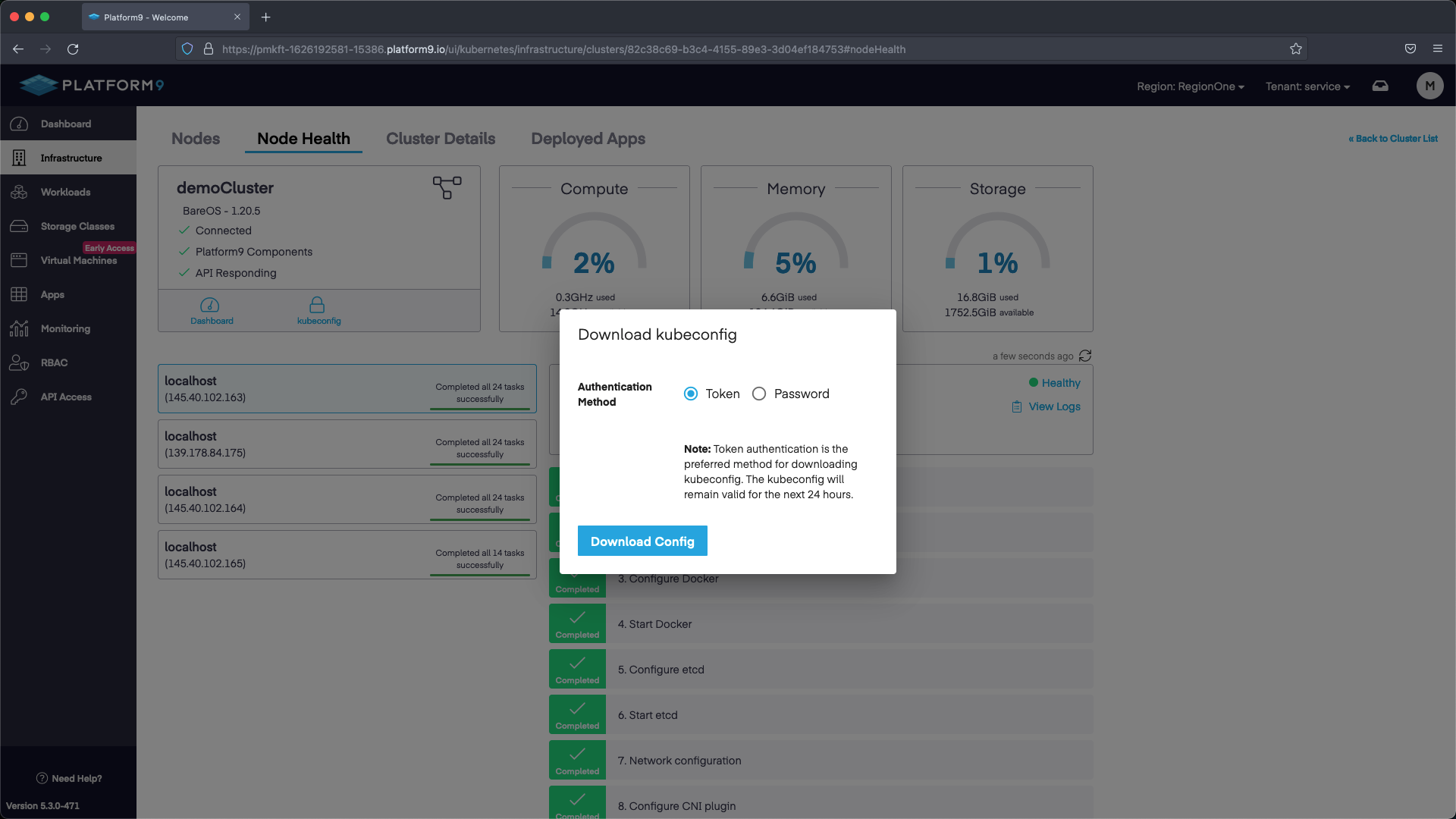
Task: Open the Monitoring sidebar icon
Action: [19, 328]
